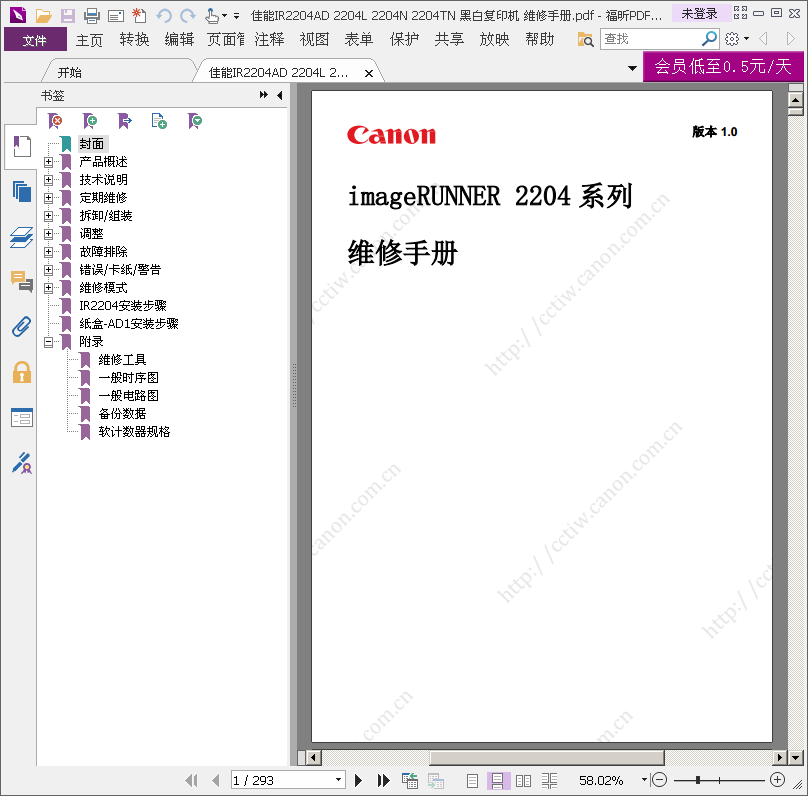808x796 pixels.
Task: Click the 未登录 login button
Action: coord(699,13)
